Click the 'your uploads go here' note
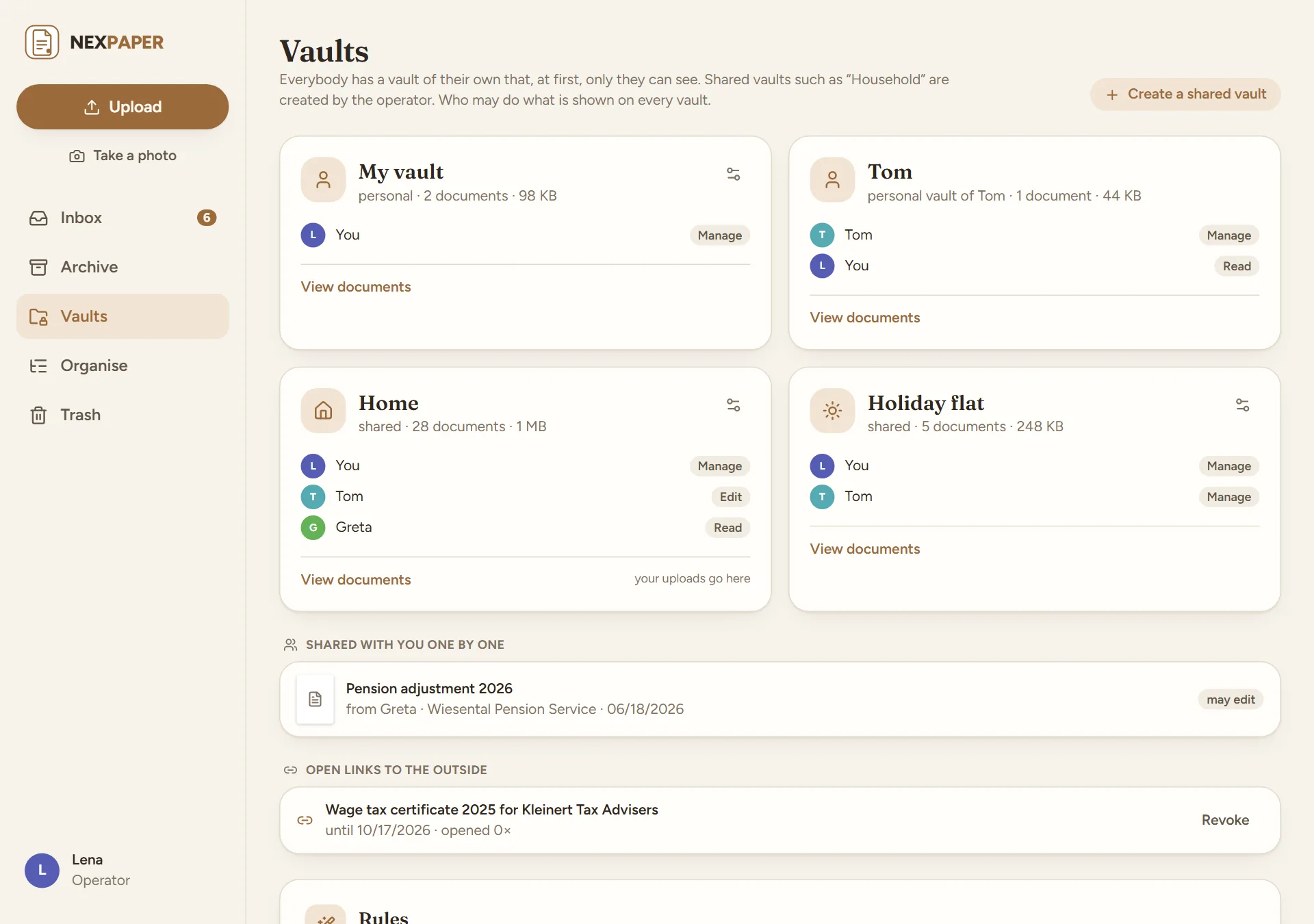Image resolution: width=1314 pixels, height=924 pixels. tap(692, 578)
